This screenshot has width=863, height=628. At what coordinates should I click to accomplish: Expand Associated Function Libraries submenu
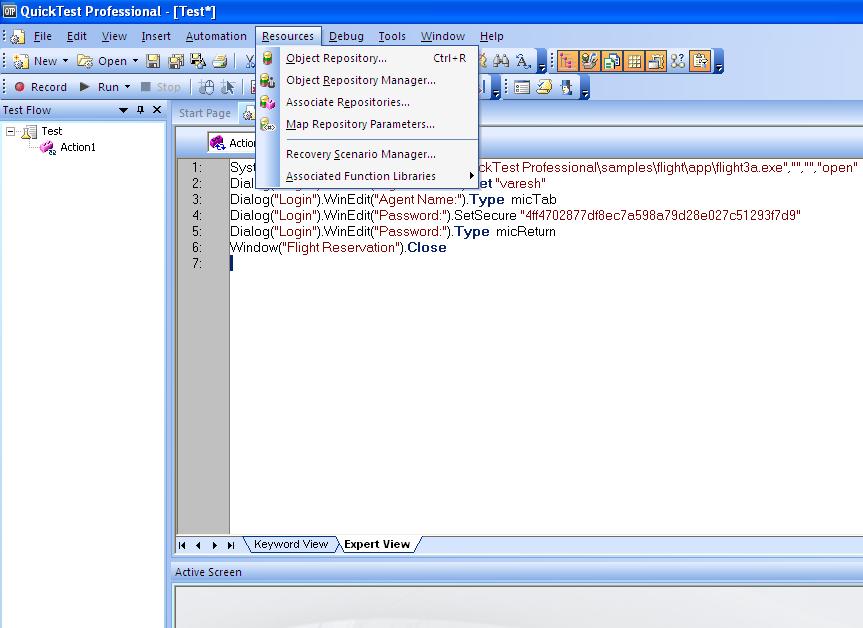pyautogui.click(x=367, y=176)
